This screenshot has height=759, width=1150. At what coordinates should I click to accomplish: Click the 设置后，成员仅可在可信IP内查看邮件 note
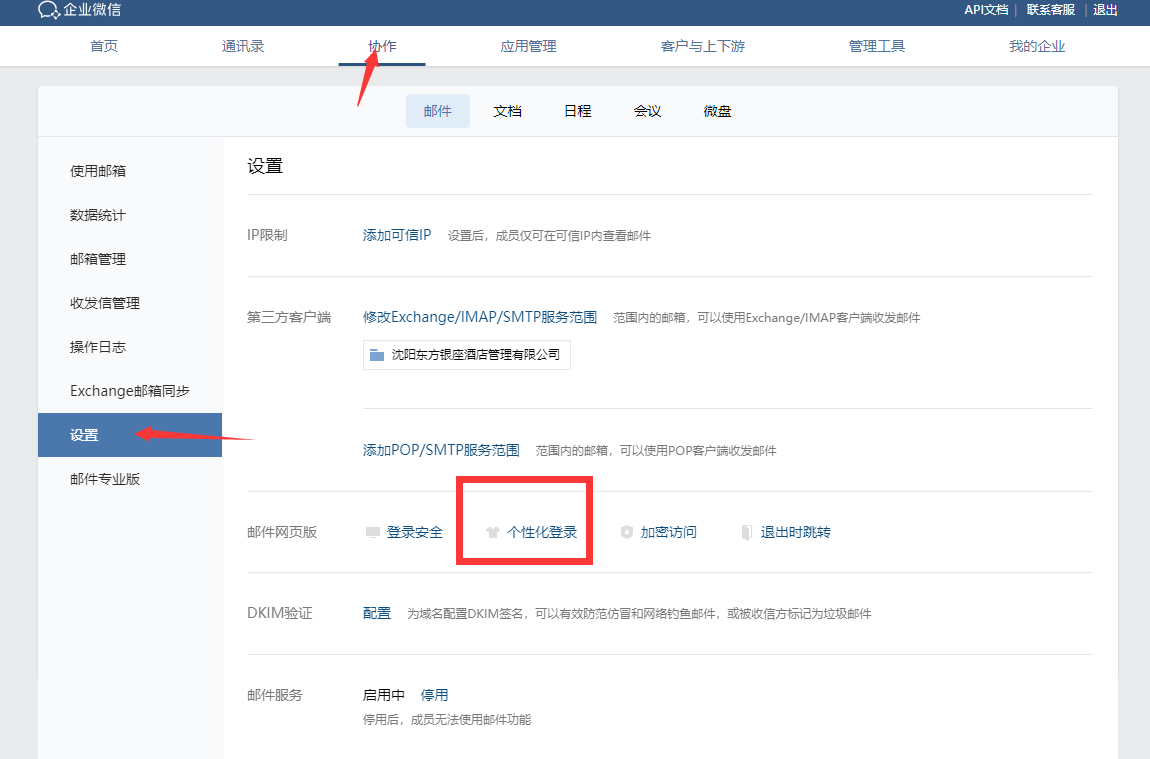(549, 236)
